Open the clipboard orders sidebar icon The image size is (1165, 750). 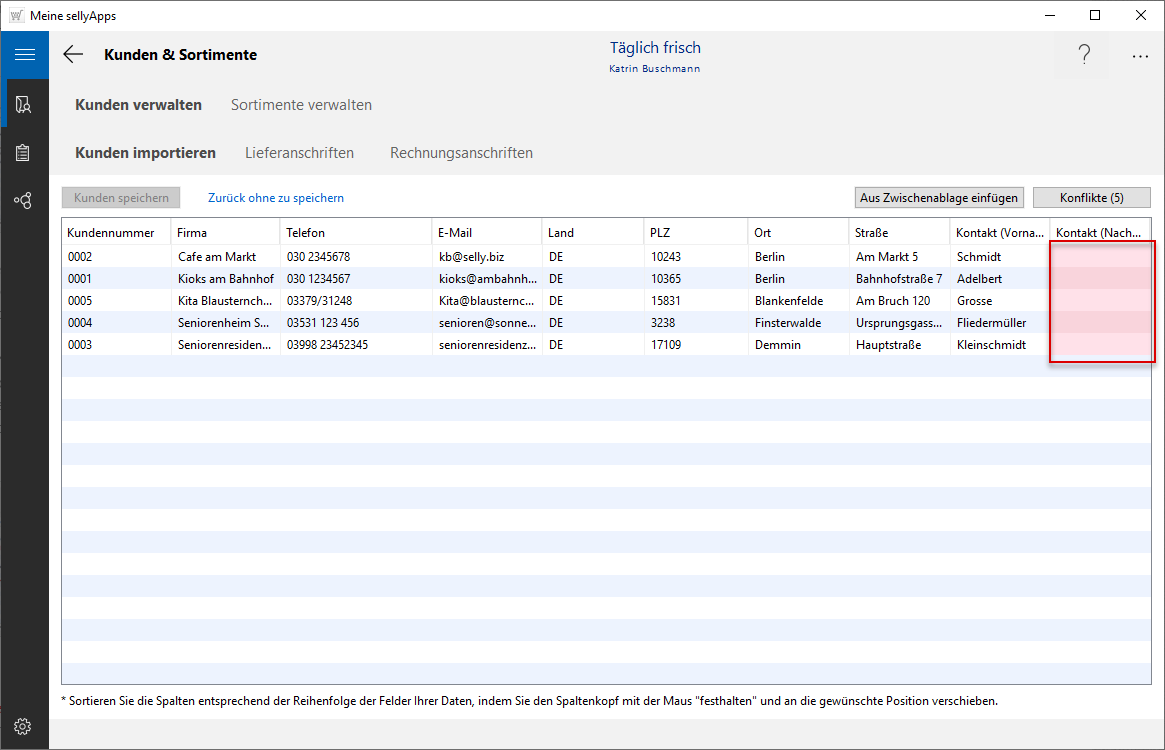coord(24,153)
